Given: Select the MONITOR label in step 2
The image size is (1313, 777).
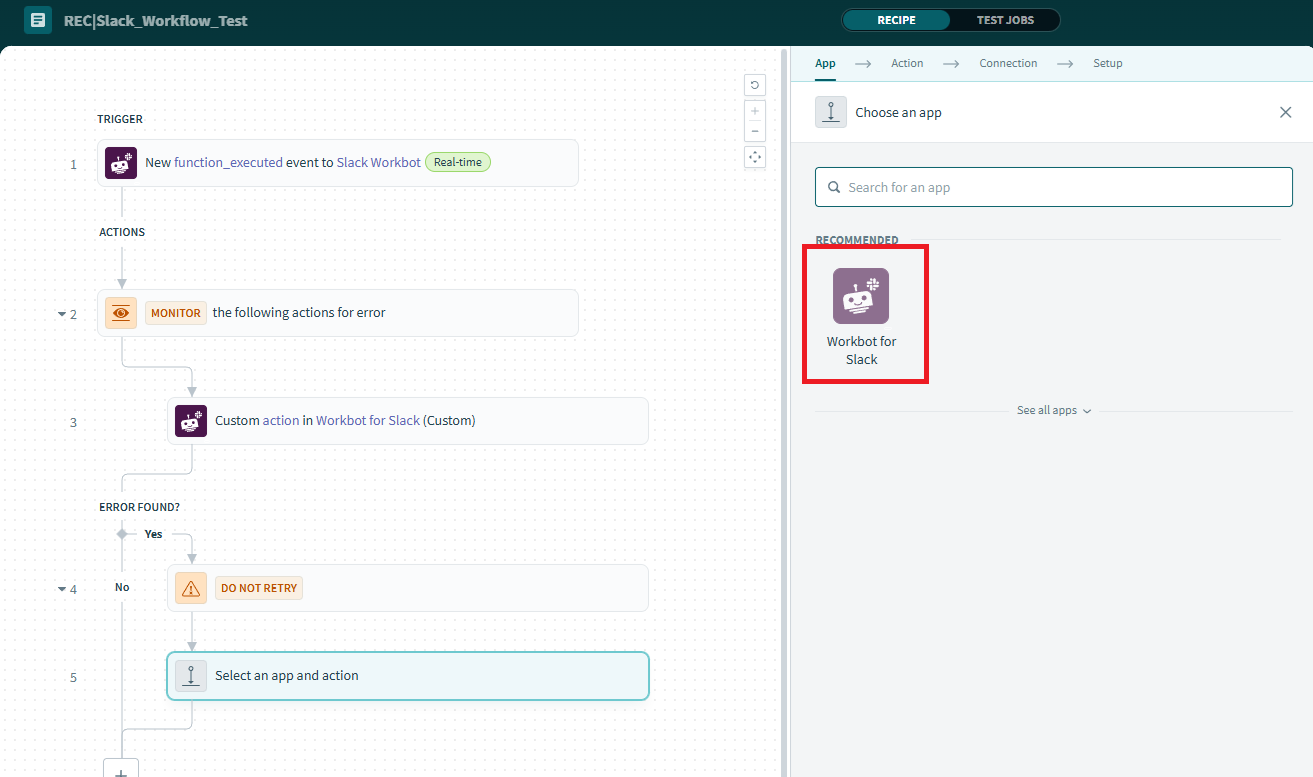Looking at the screenshot, I should [x=176, y=313].
